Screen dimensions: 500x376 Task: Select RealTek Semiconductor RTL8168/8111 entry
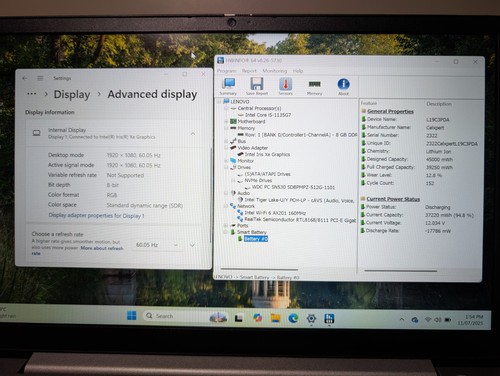(300, 219)
